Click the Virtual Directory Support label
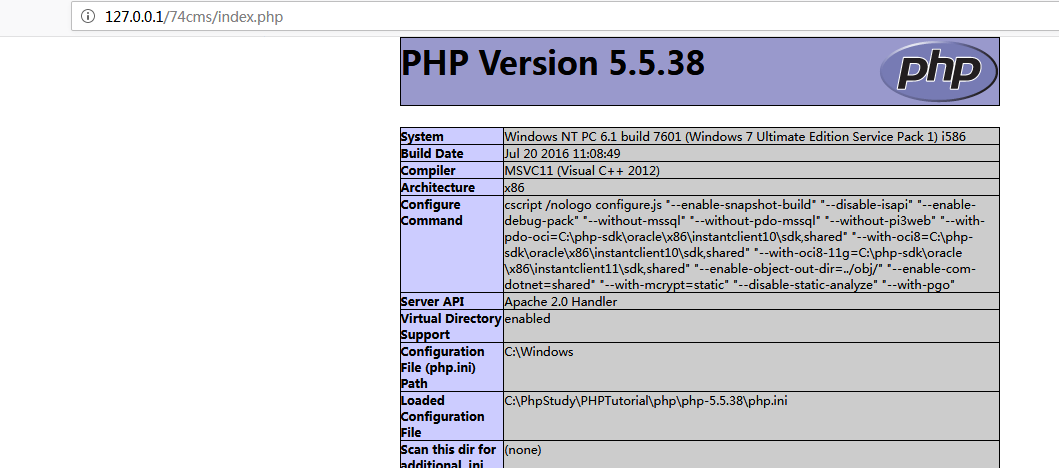 click(452, 326)
